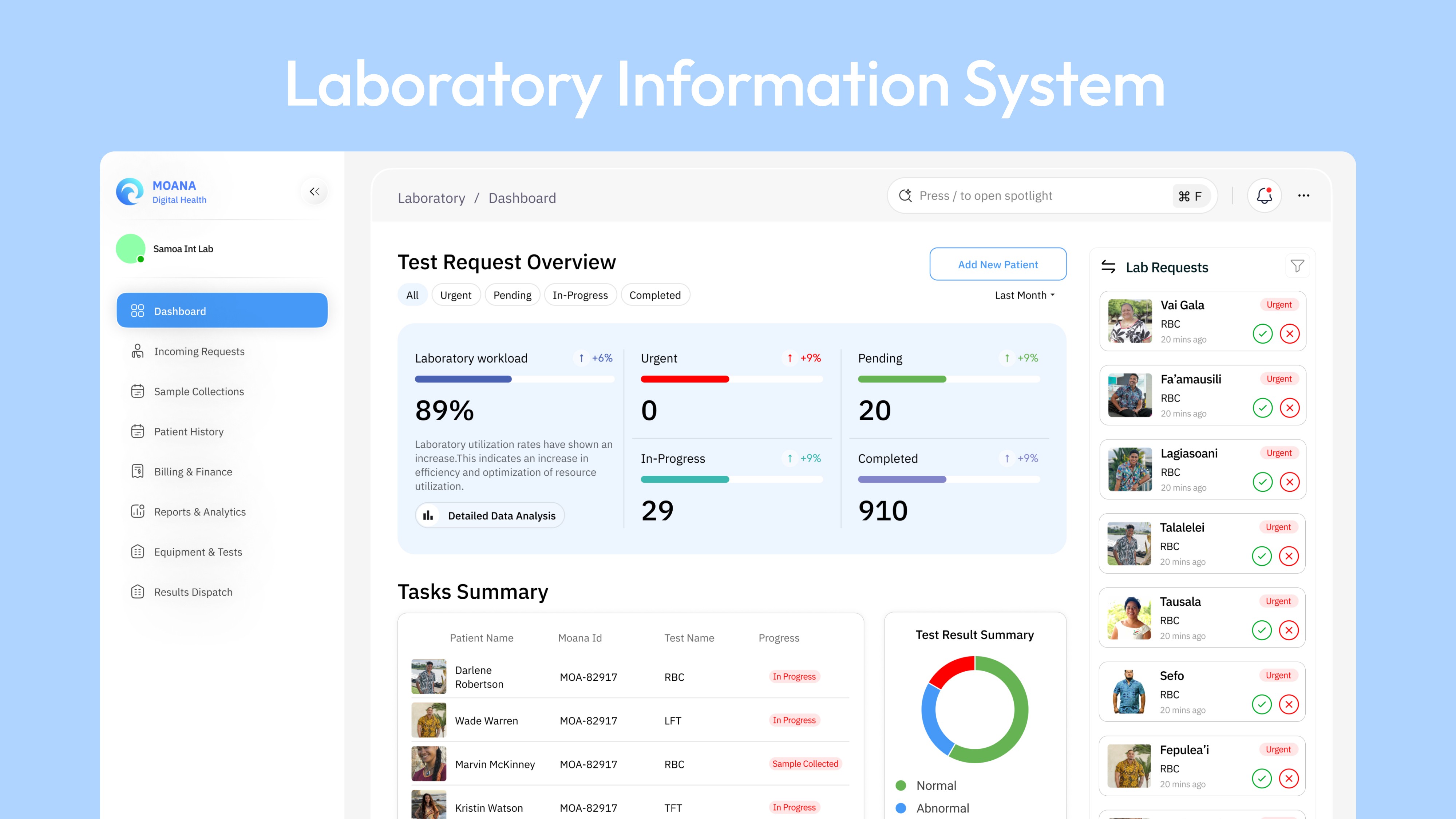Click the spotlight search field
The image size is (1456, 819).
pos(1040,195)
